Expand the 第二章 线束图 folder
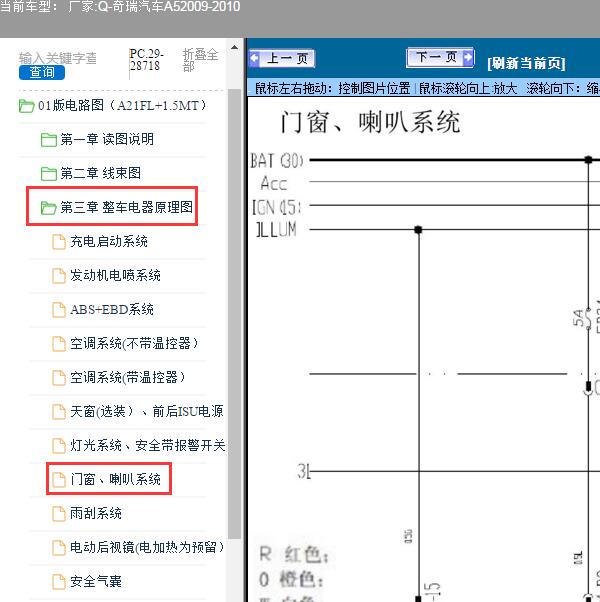The width and height of the screenshot is (600, 602). 100,173
